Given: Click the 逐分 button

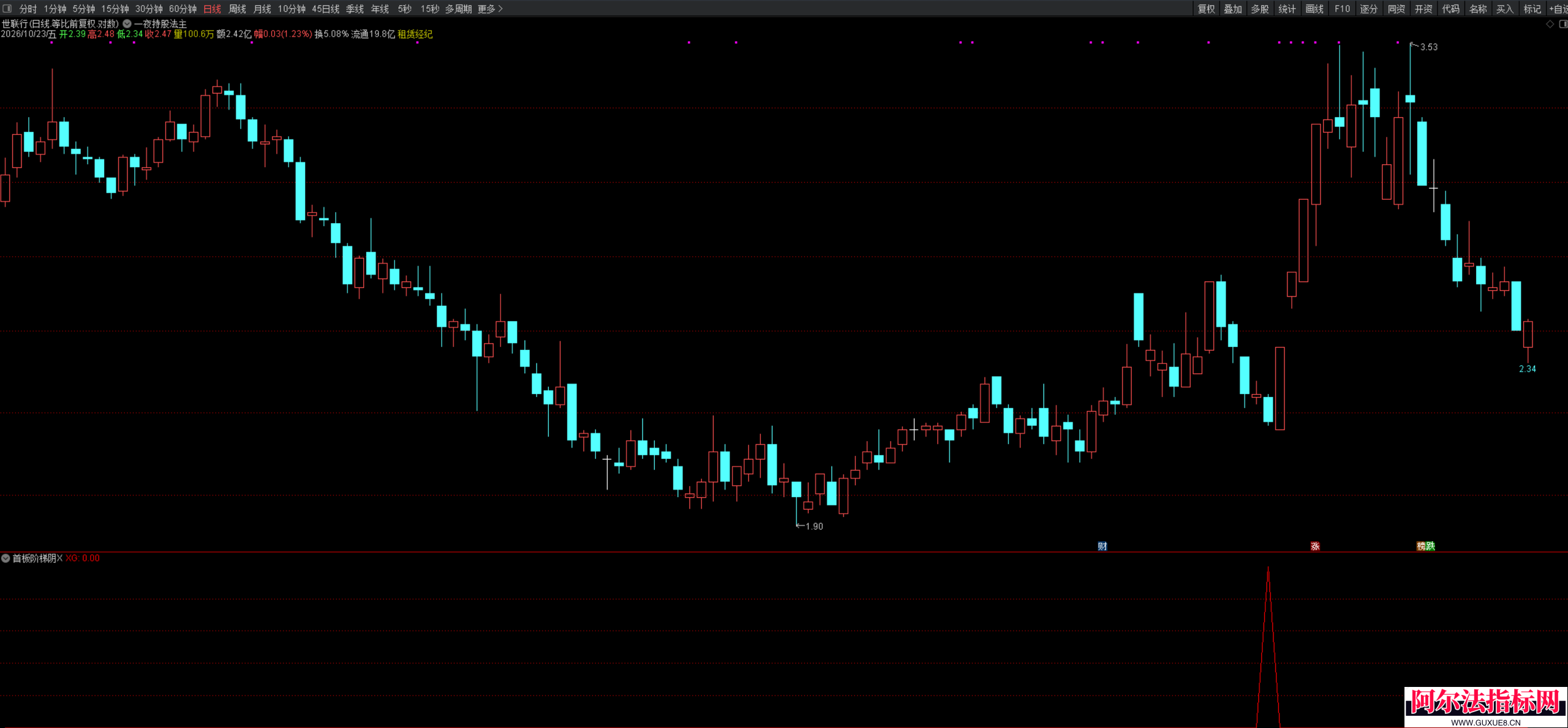Looking at the screenshot, I should click(x=1369, y=9).
